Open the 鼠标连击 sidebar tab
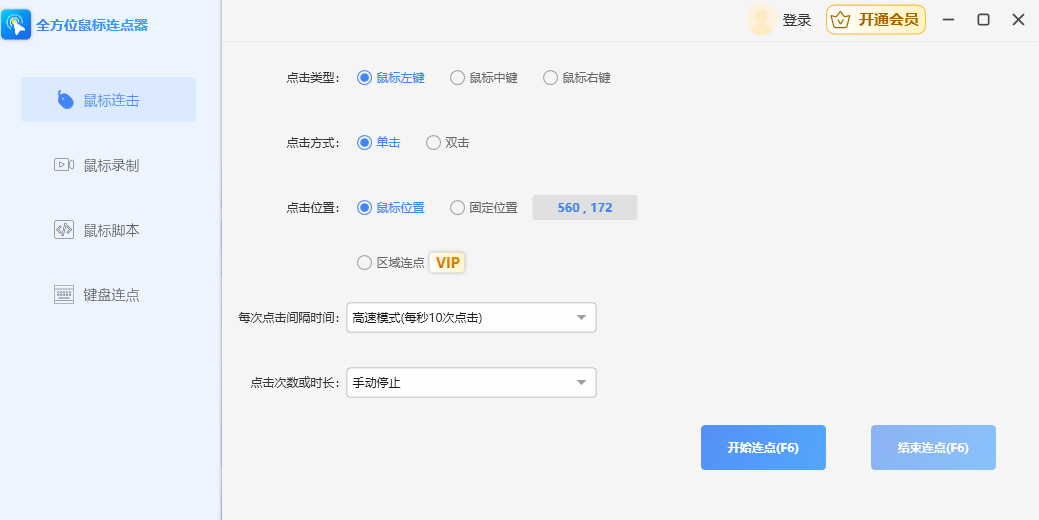 (x=109, y=100)
